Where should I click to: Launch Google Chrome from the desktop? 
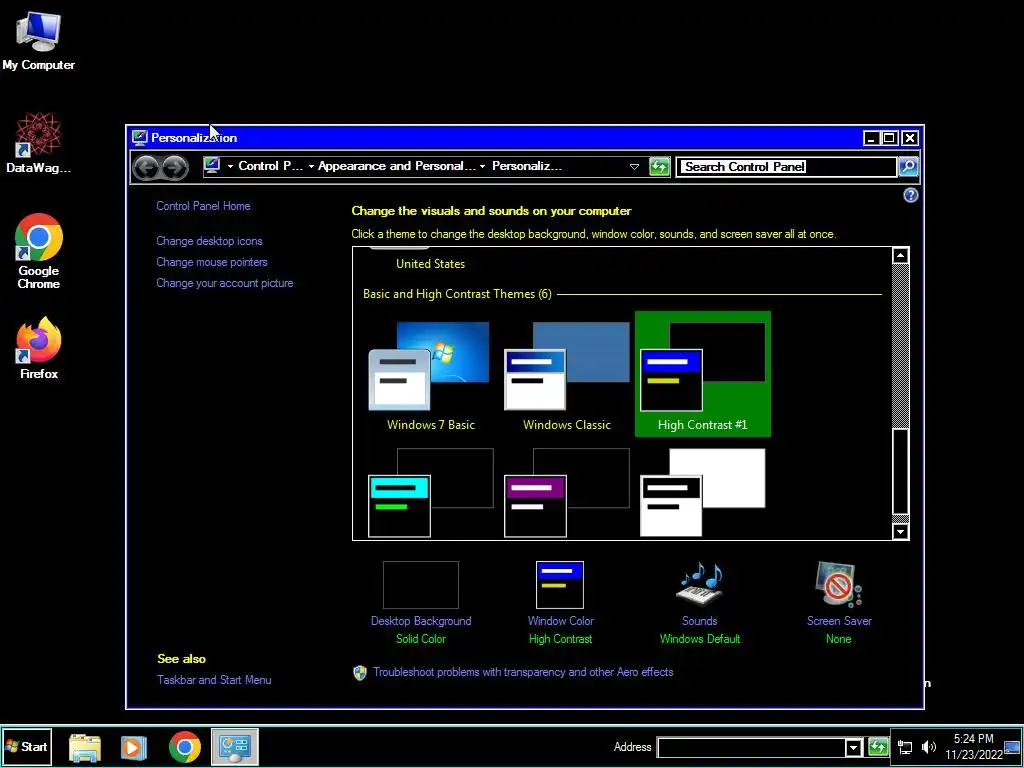(x=39, y=251)
